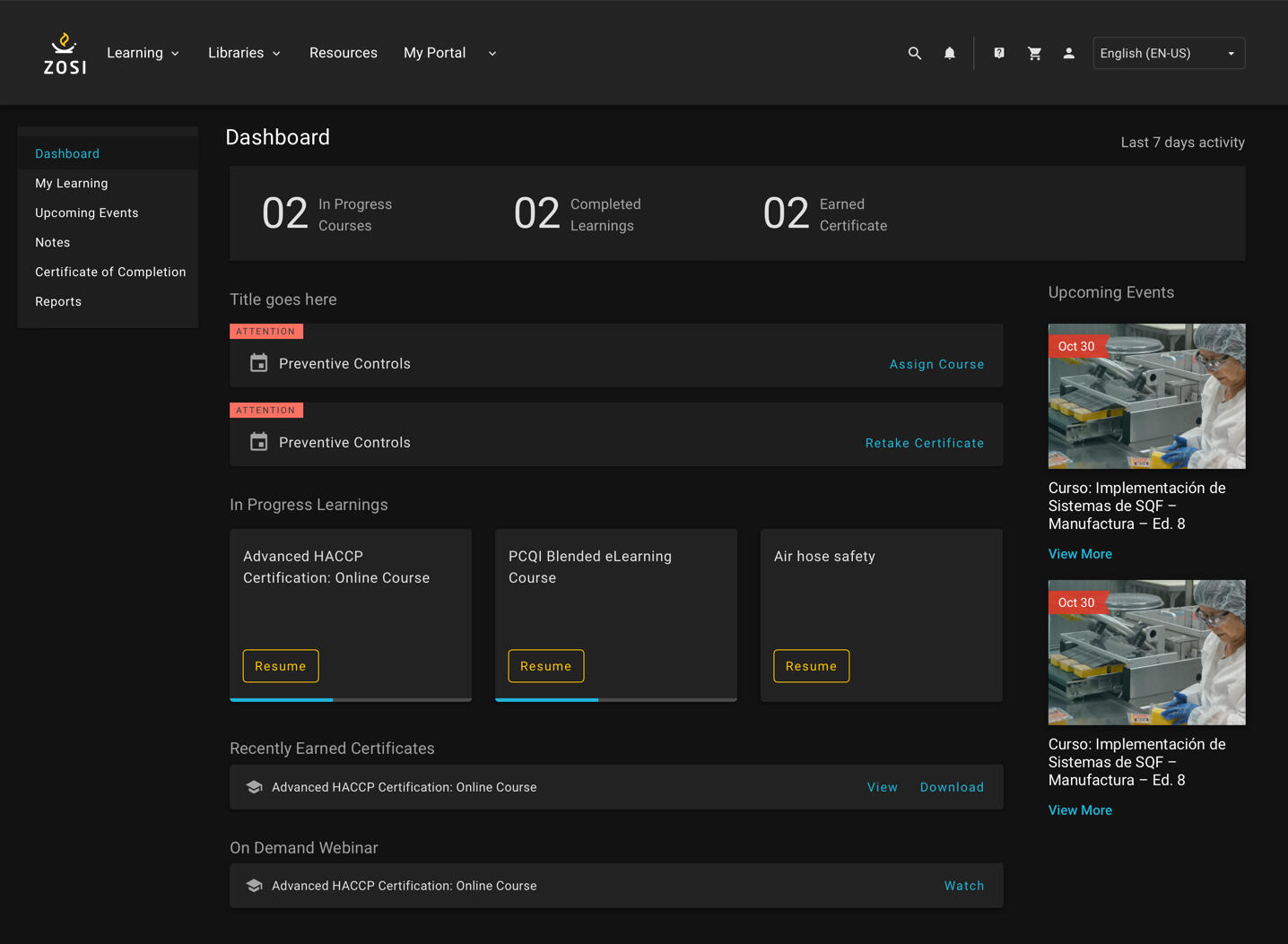
Task: Open search with the magnifier icon
Action: click(914, 54)
